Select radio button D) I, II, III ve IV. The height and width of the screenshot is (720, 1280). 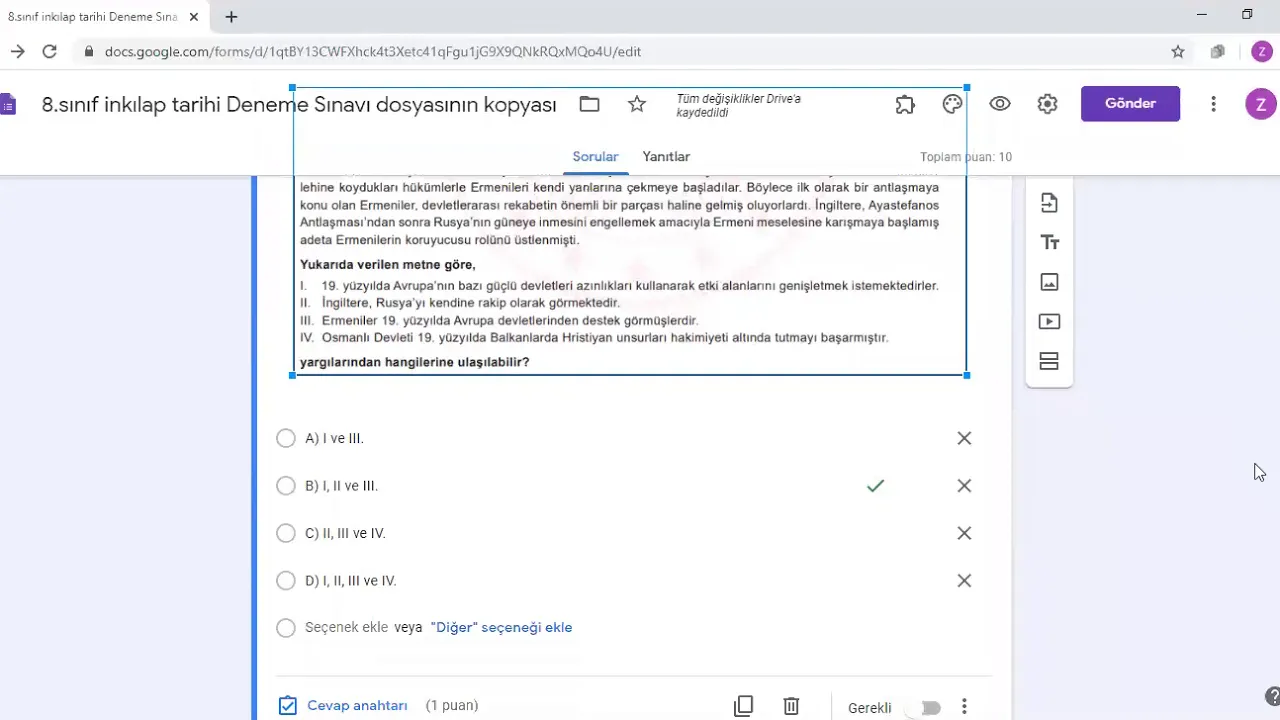pyautogui.click(x=286, y=581)
